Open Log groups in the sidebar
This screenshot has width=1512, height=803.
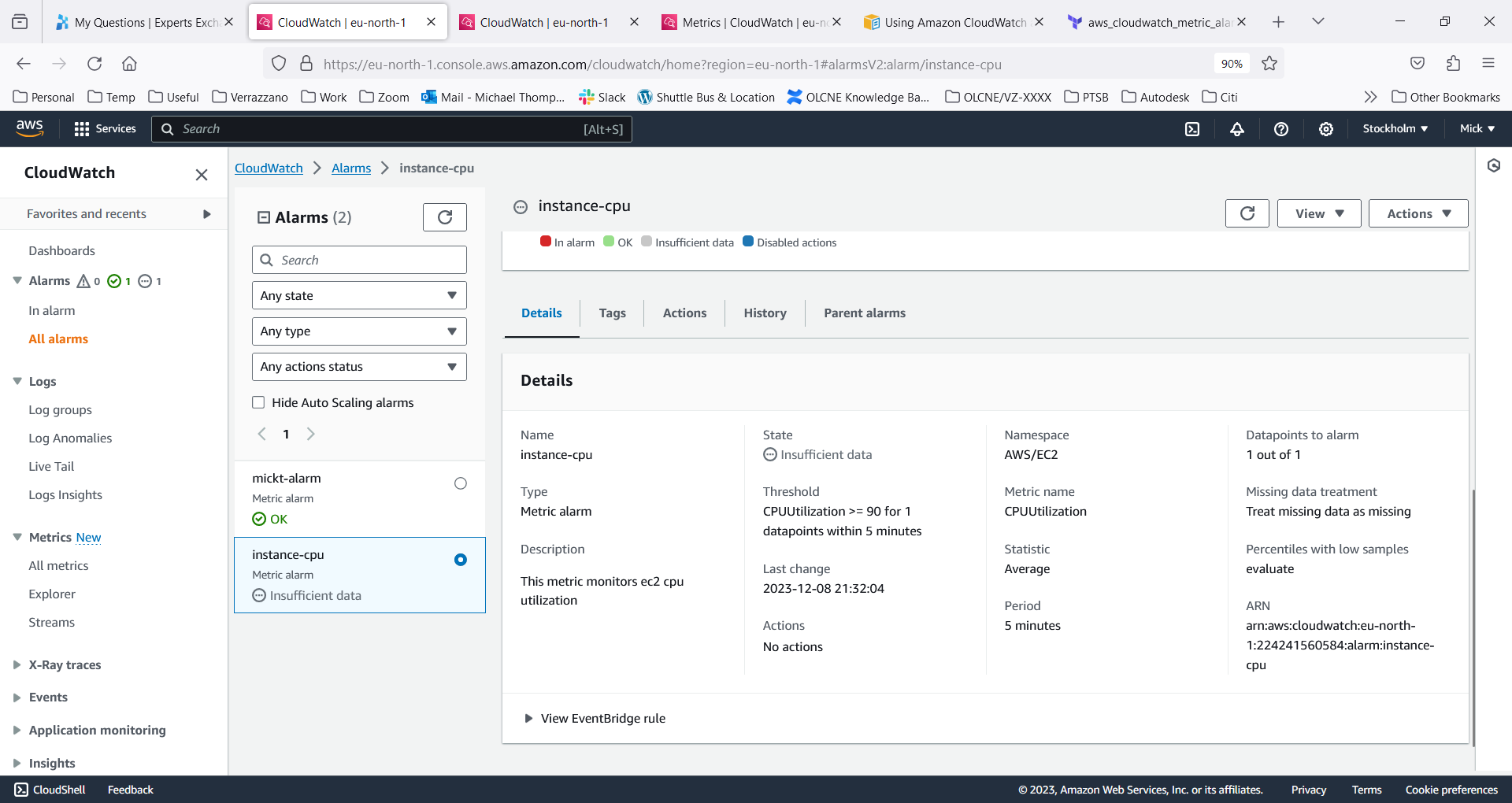[61, 409]
